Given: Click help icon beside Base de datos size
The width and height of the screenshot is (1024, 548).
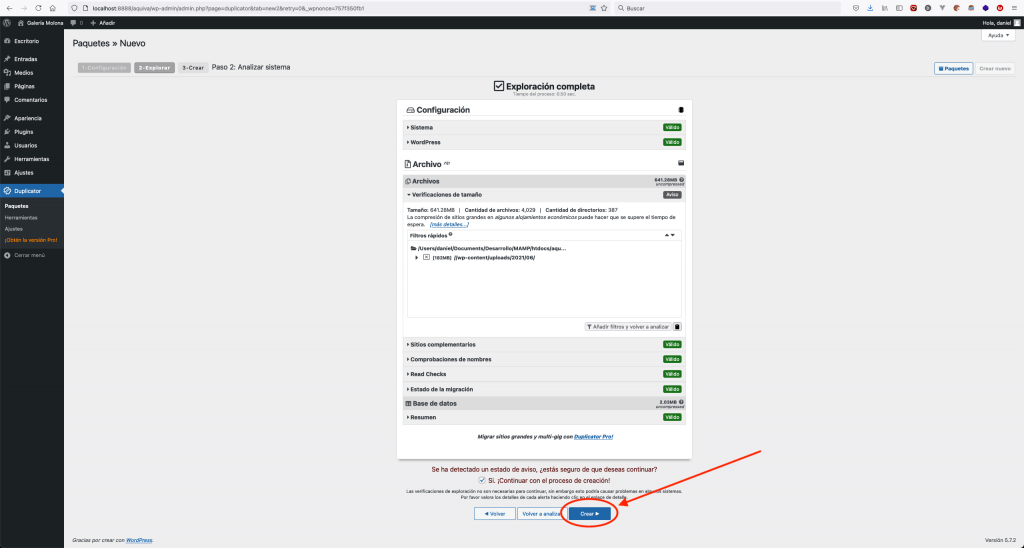Looking at the screenshot, I should tap(681, 402).
